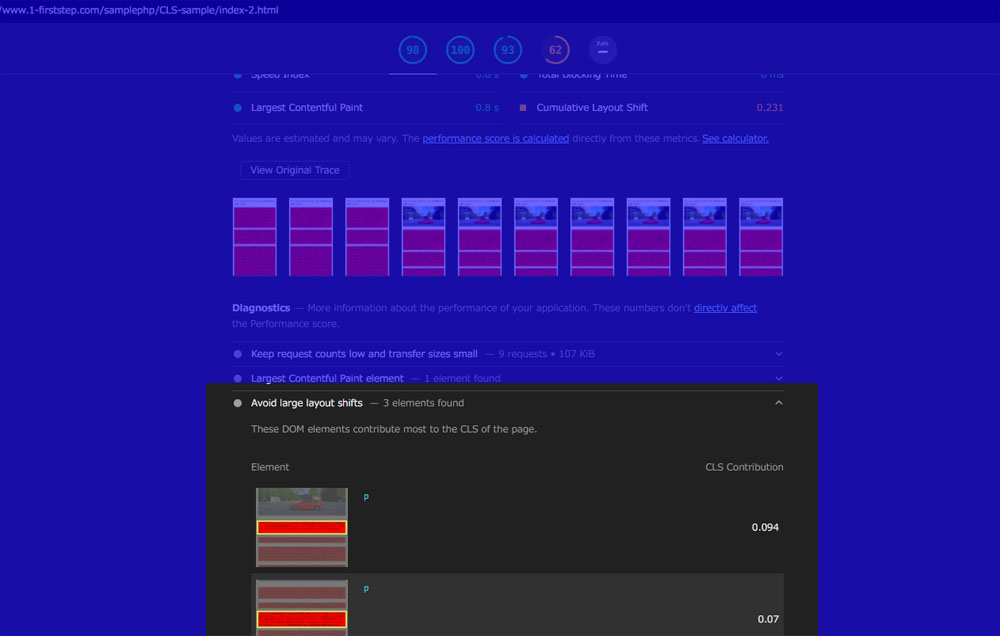The image size is (1000, 636).
Task: Click the URL text in address bar
Action: tap(139, 10)
